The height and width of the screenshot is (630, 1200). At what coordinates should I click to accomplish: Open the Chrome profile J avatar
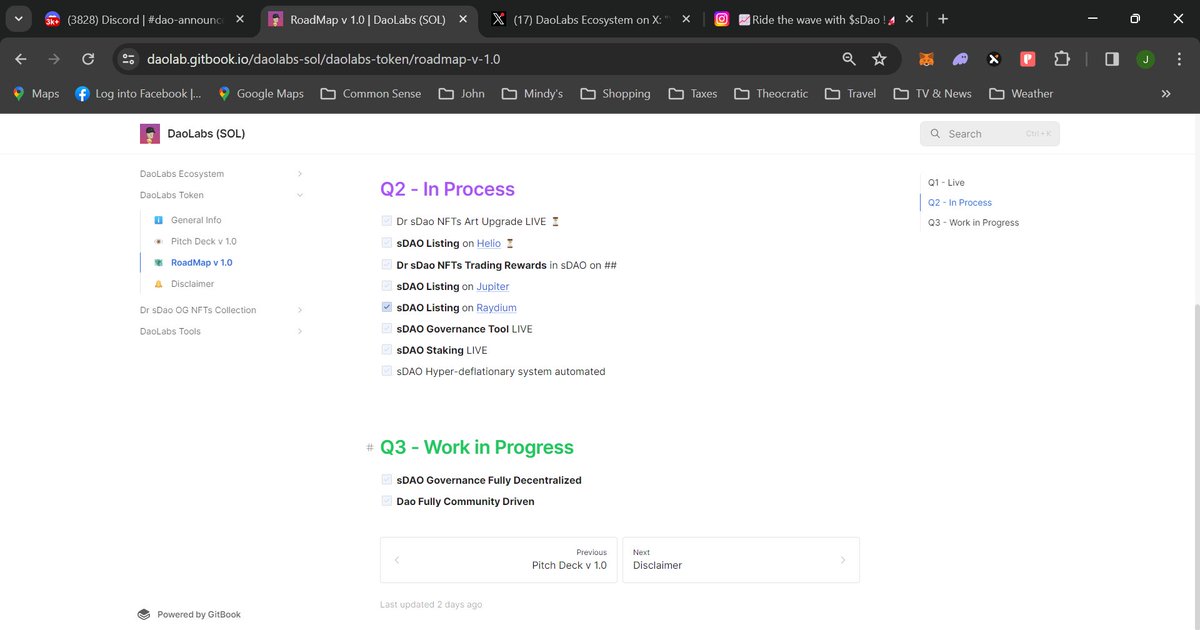pyautogui.click(x=1145, y=59)
